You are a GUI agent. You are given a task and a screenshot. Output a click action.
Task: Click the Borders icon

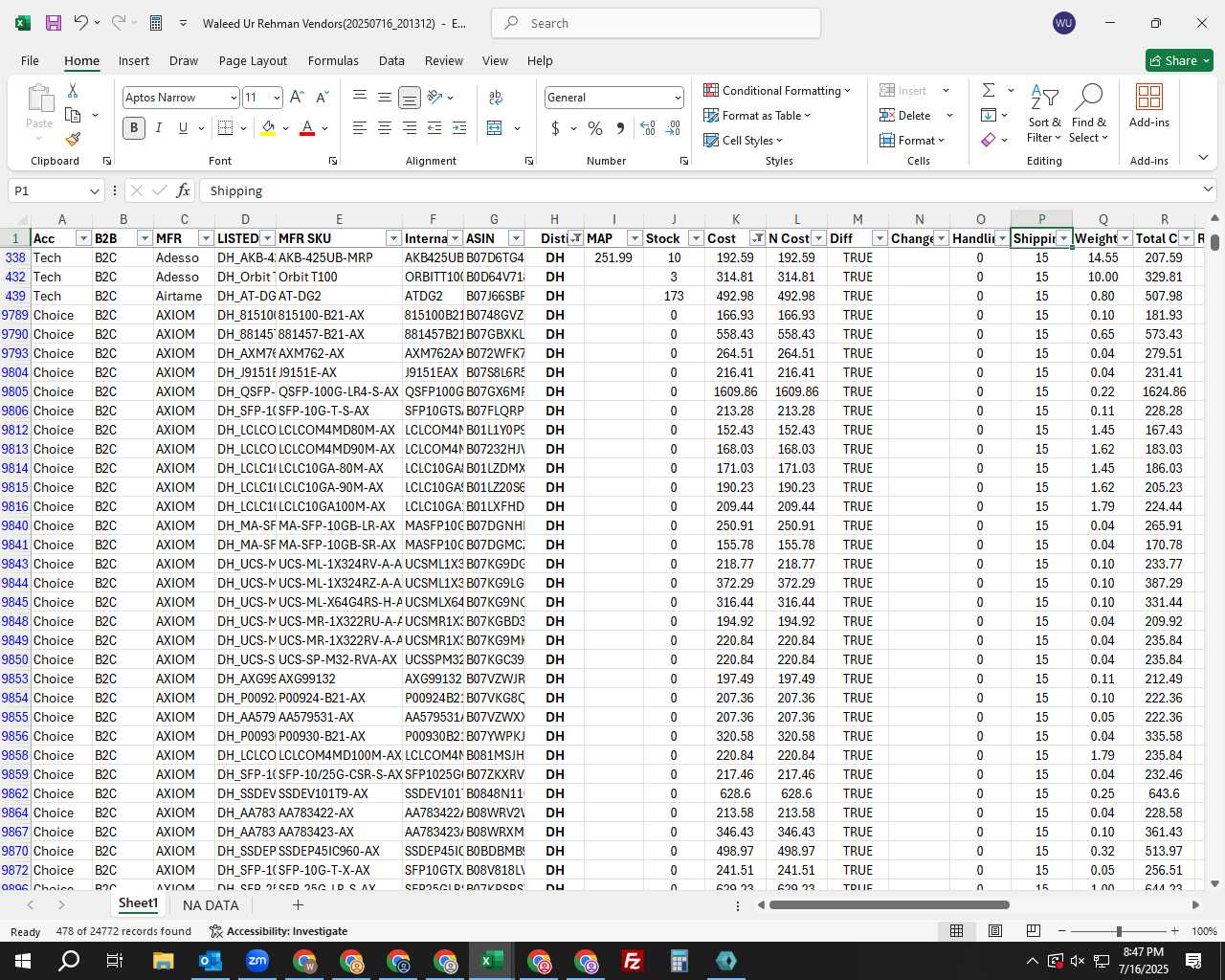(225, 128)
